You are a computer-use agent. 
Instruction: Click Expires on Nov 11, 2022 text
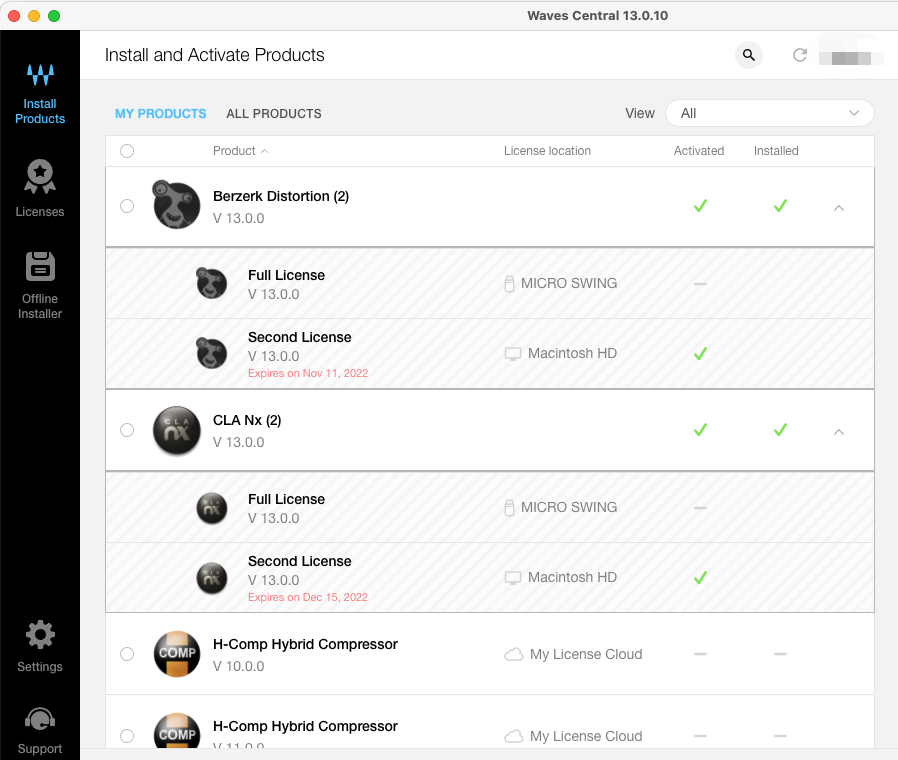pyautogui.click(x=308, y=373)
